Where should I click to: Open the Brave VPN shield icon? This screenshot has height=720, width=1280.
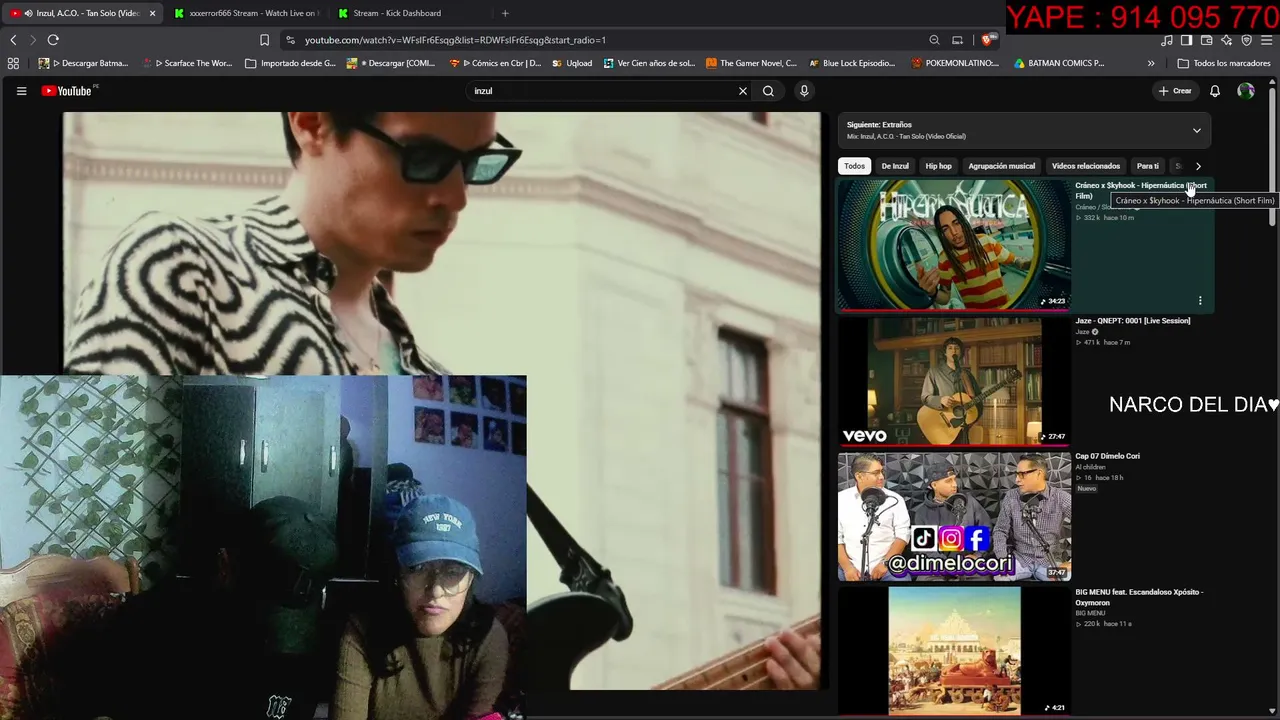1246,40
